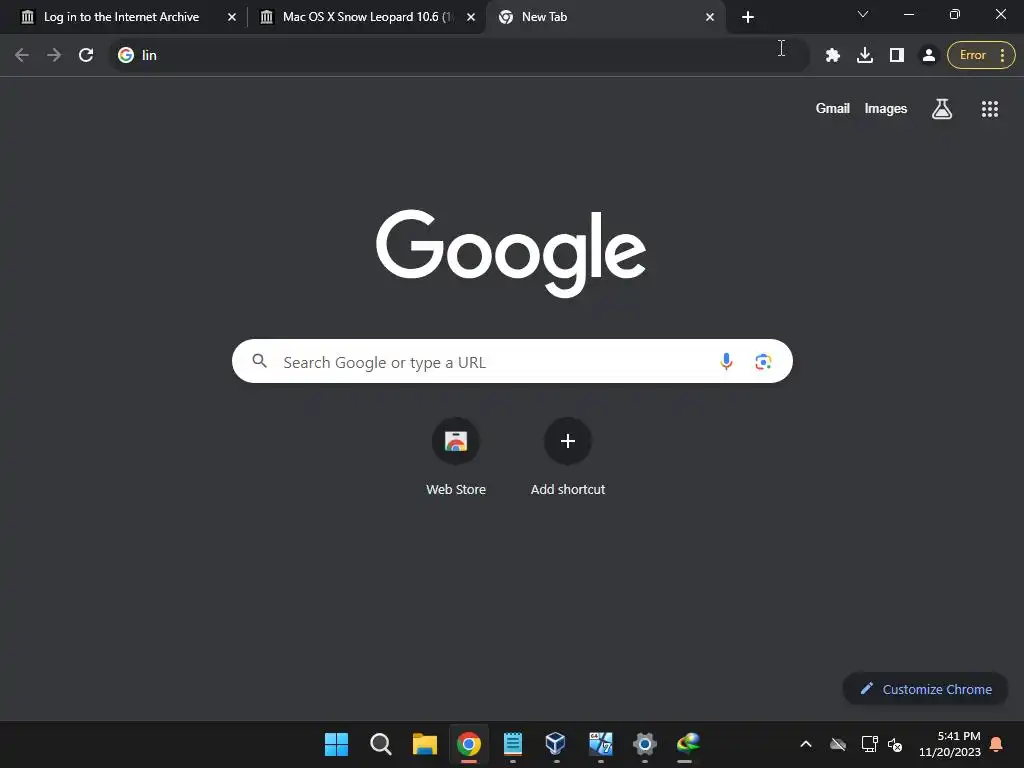
Task: Open the profile avatar icon
Action: coord(929,56)
